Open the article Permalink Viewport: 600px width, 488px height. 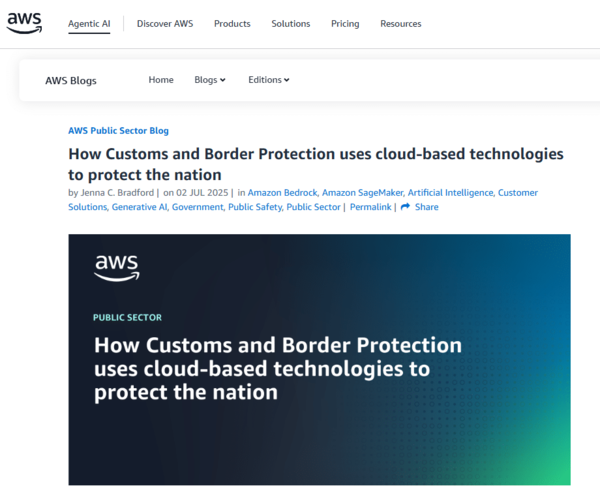point(370,207)
